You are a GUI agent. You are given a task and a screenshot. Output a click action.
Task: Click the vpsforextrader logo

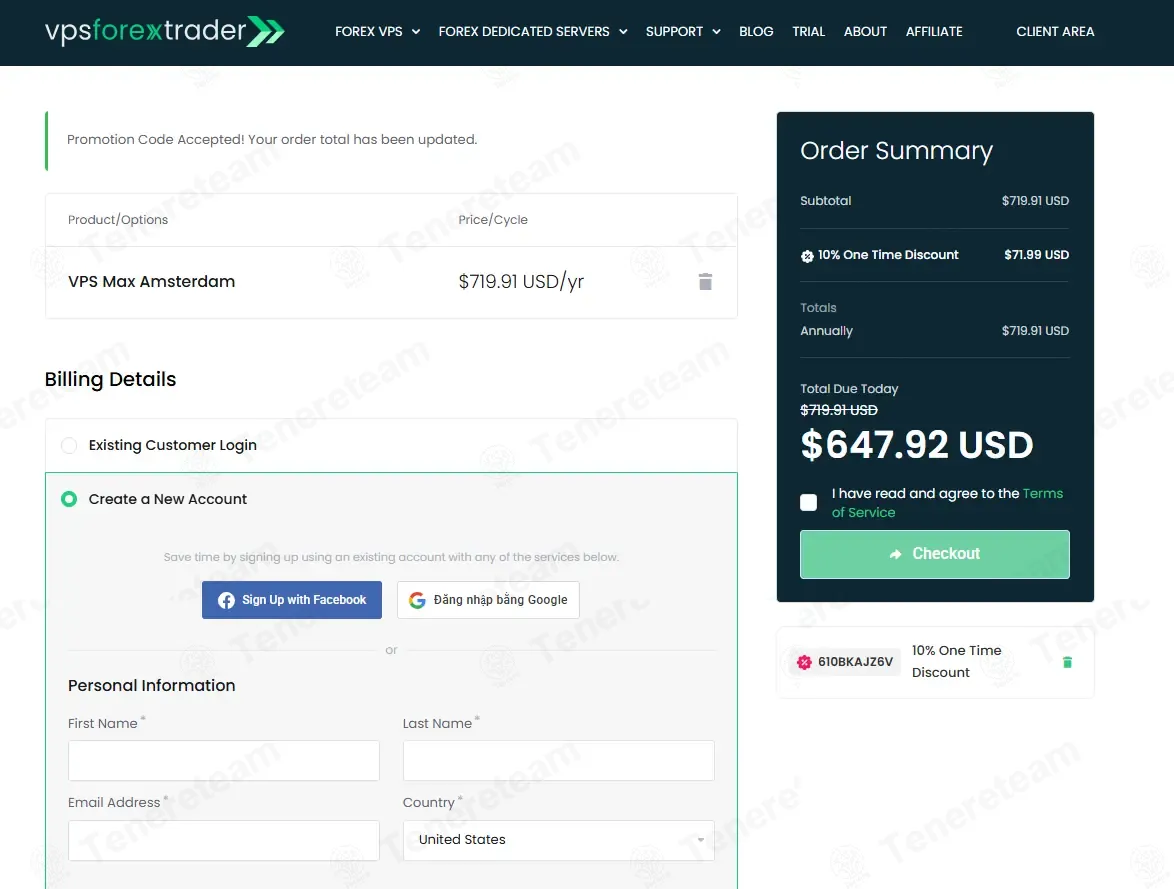[x=164, y=31]
